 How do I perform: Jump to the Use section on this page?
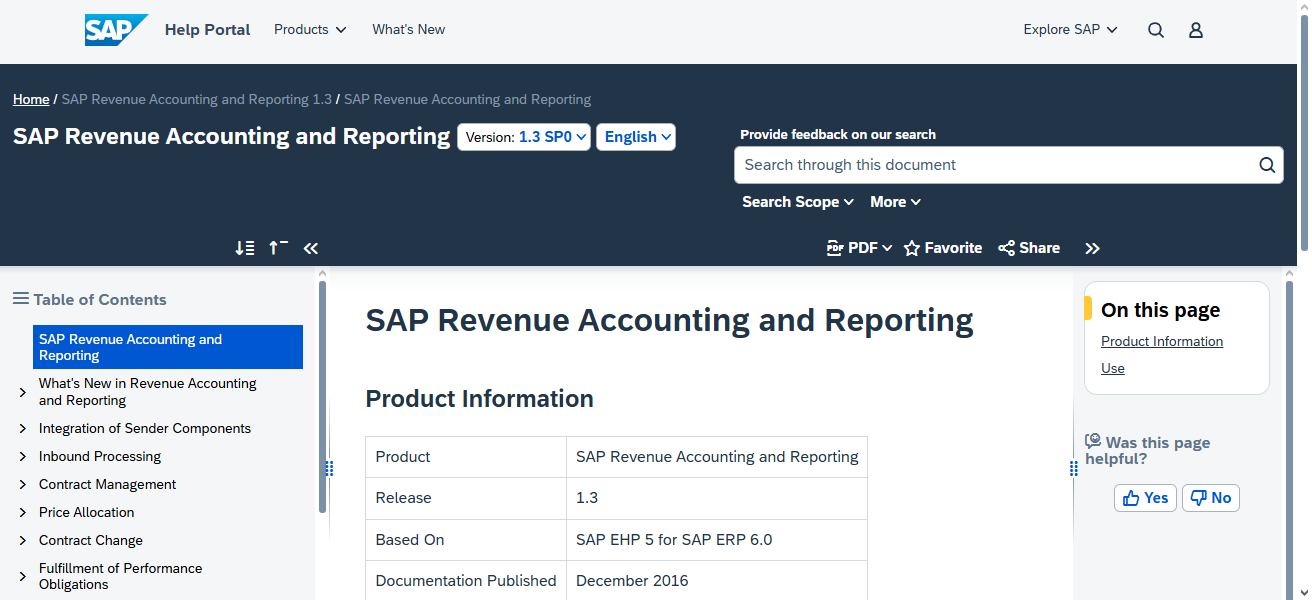[1112, 368]
